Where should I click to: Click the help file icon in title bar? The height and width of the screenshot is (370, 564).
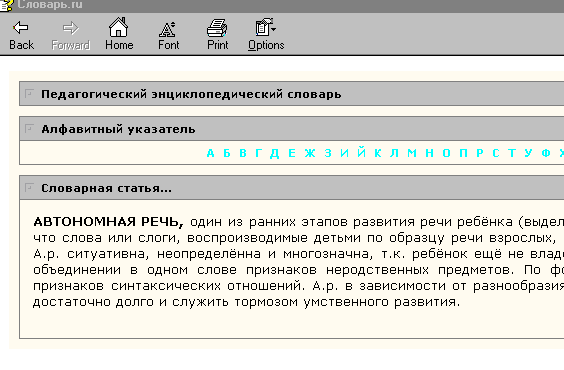(6, 5)
